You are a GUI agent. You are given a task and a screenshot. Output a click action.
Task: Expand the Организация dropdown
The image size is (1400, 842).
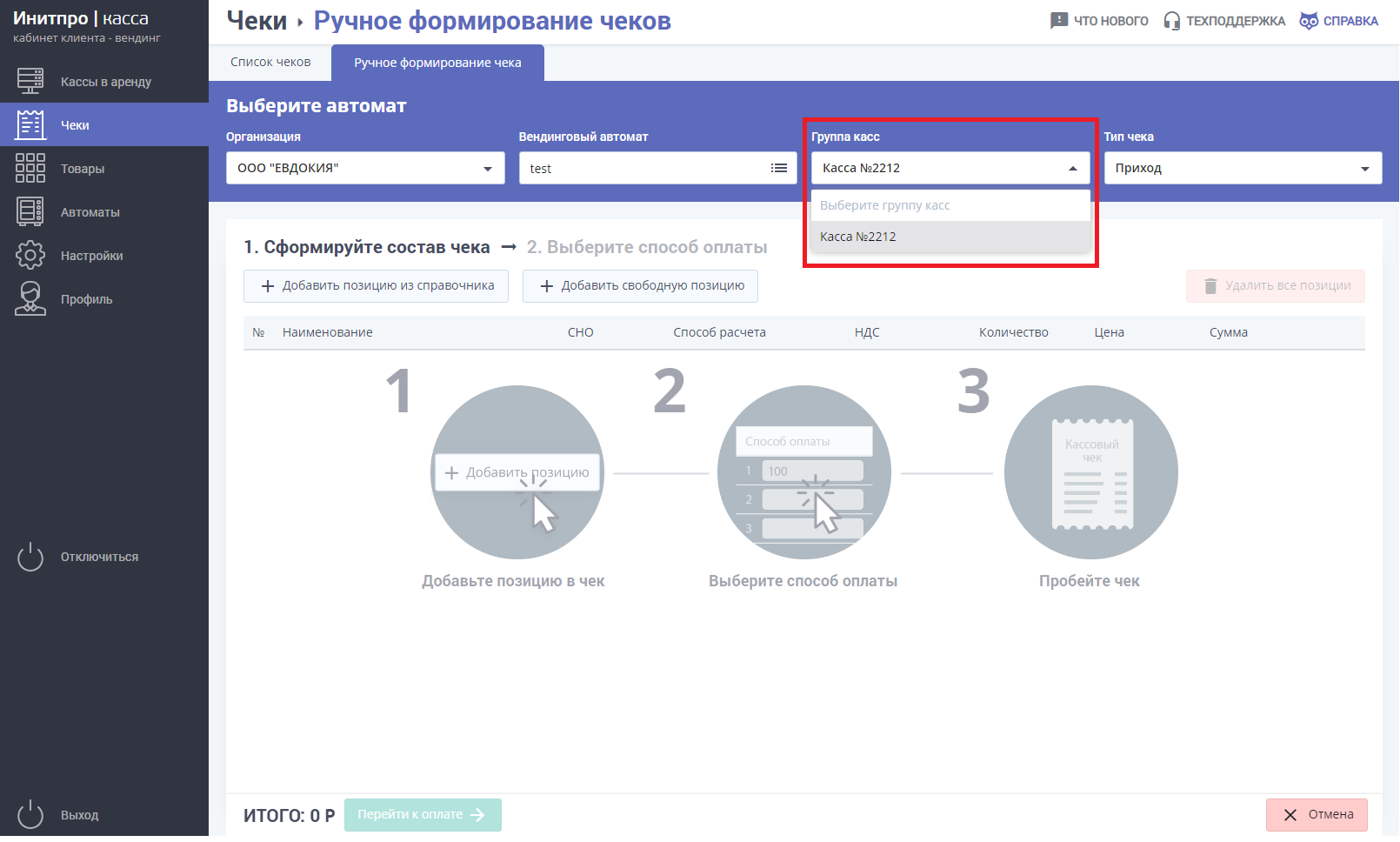[488, 169]
